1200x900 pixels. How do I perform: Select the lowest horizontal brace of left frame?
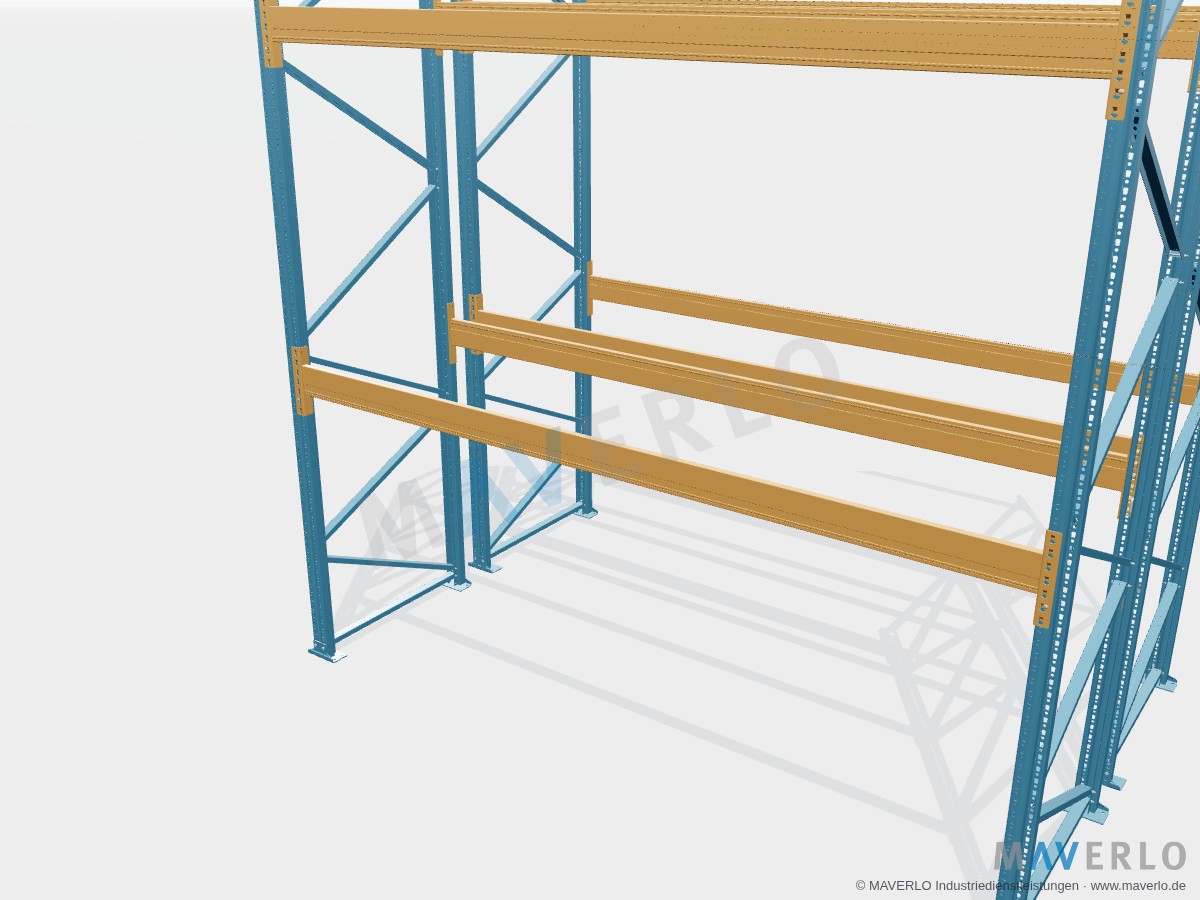[x=390, y=562]
